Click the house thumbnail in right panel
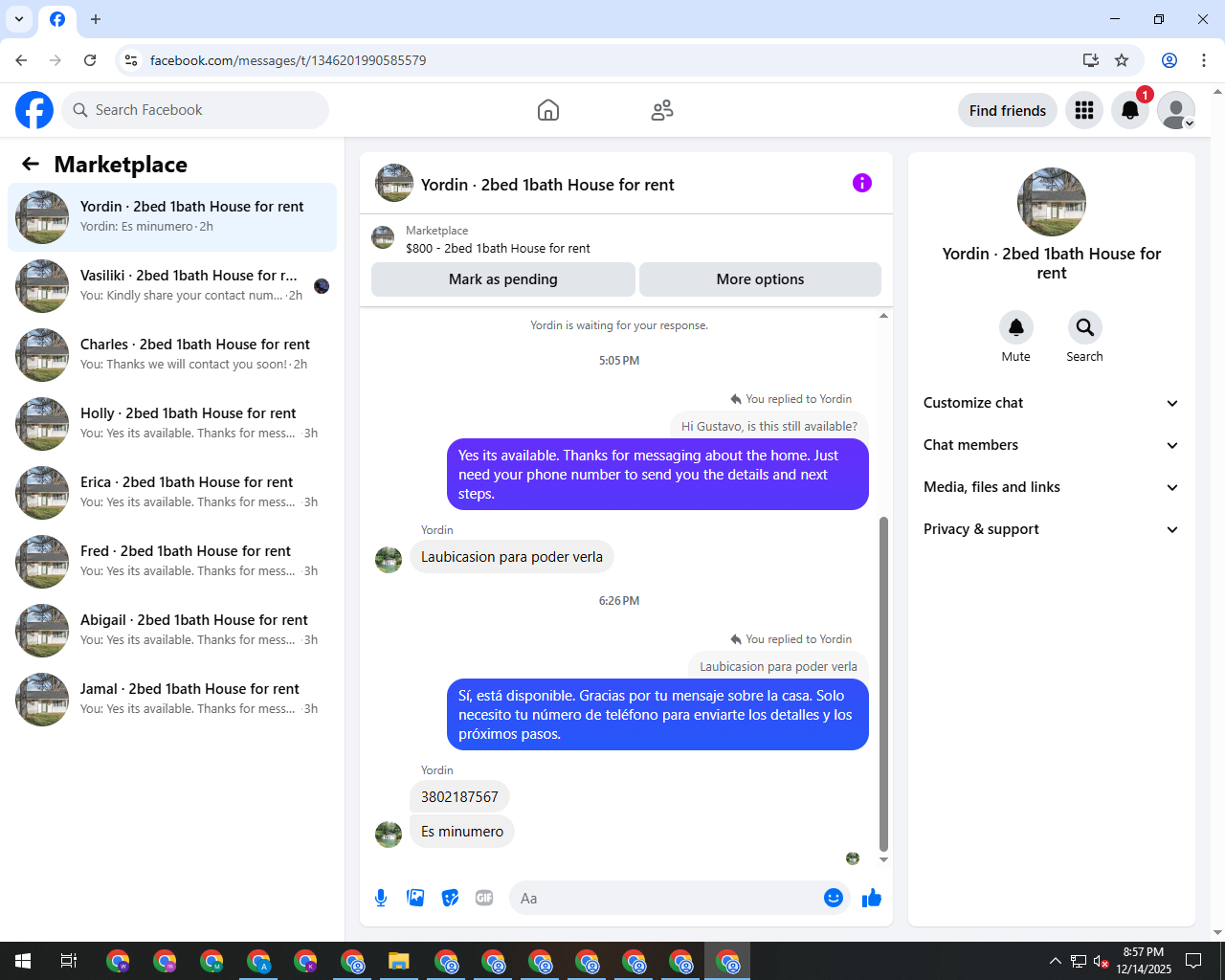This screenshot has height=980, width=1225. [1052, 202]
